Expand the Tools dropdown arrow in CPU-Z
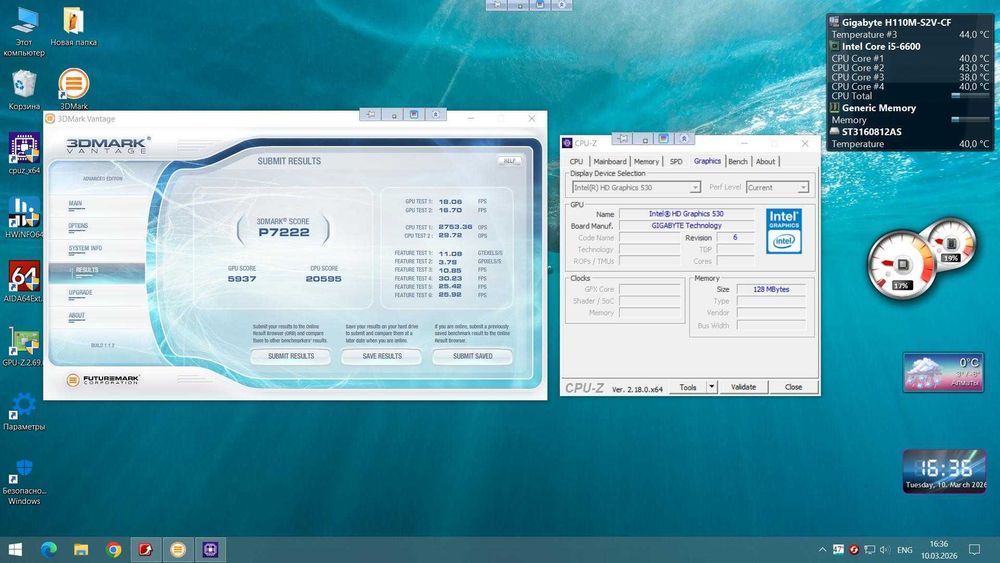The height and width of the screenshot is (563, 1000). pyautogui.click(x=712, y=387)
